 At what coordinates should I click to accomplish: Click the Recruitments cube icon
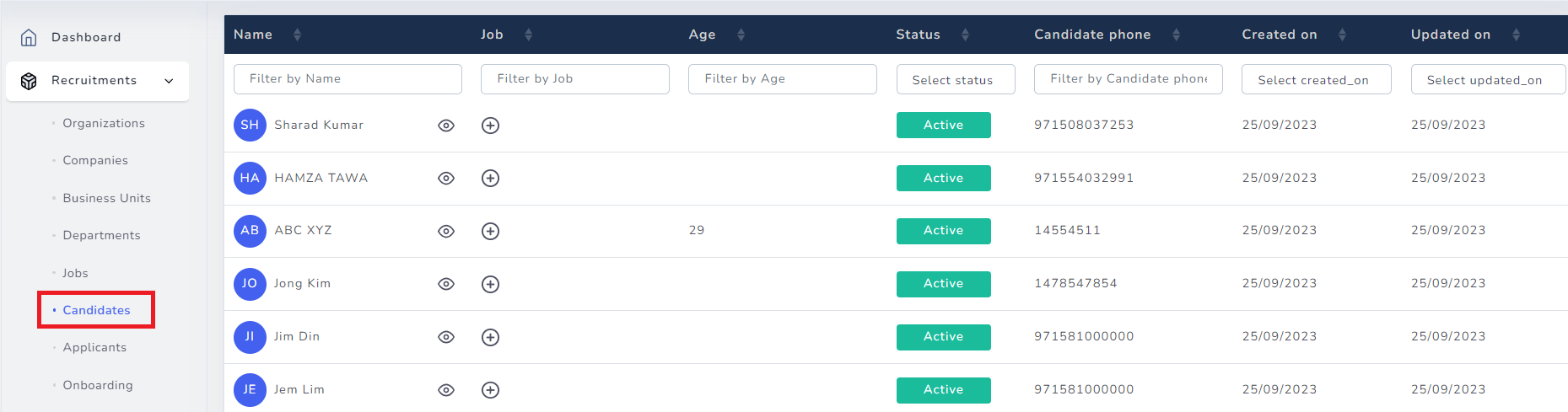coord(29,81)
